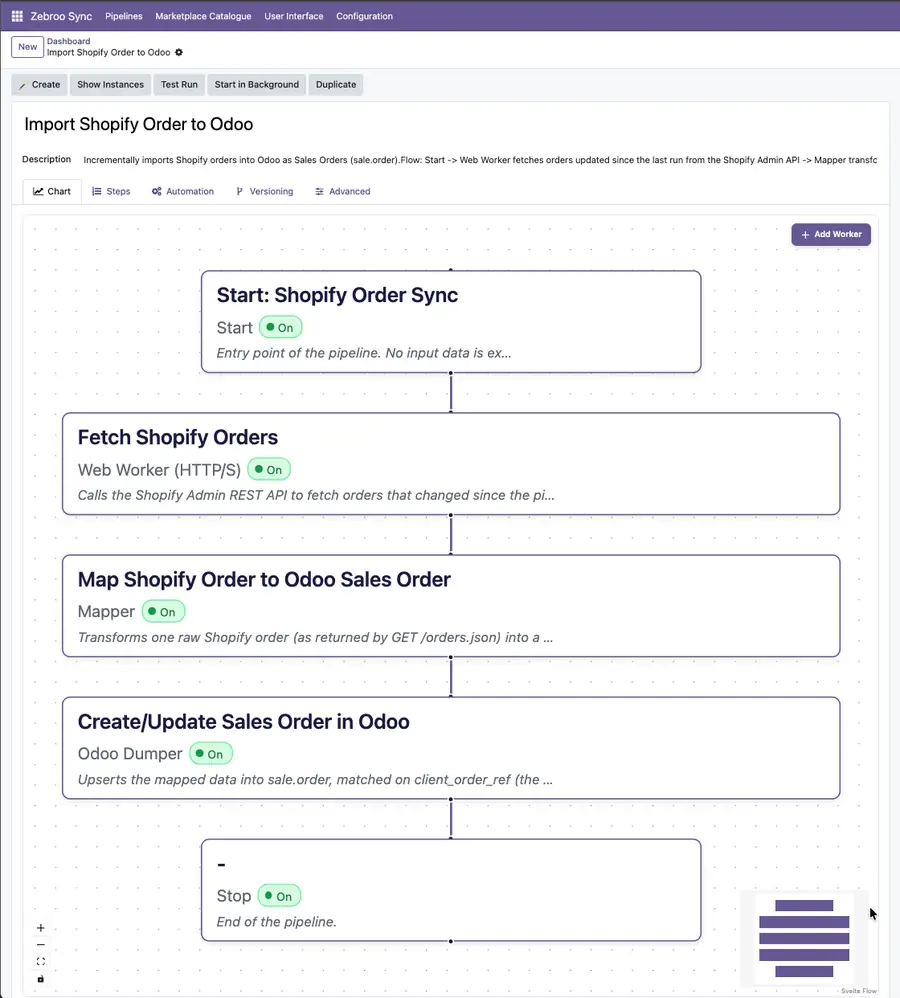
Task: Click the Add Worker button
Action: [831, 234]
